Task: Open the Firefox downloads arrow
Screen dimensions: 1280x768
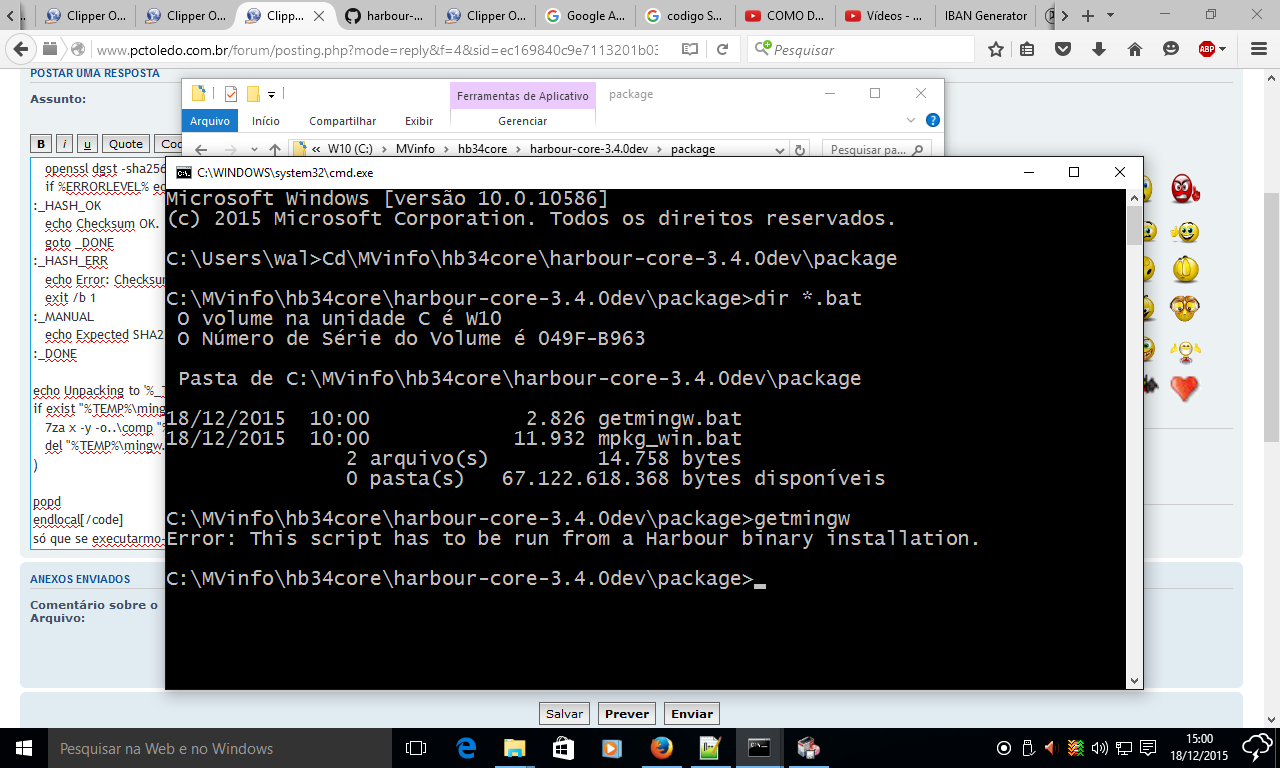Action: coord(1099,49)
